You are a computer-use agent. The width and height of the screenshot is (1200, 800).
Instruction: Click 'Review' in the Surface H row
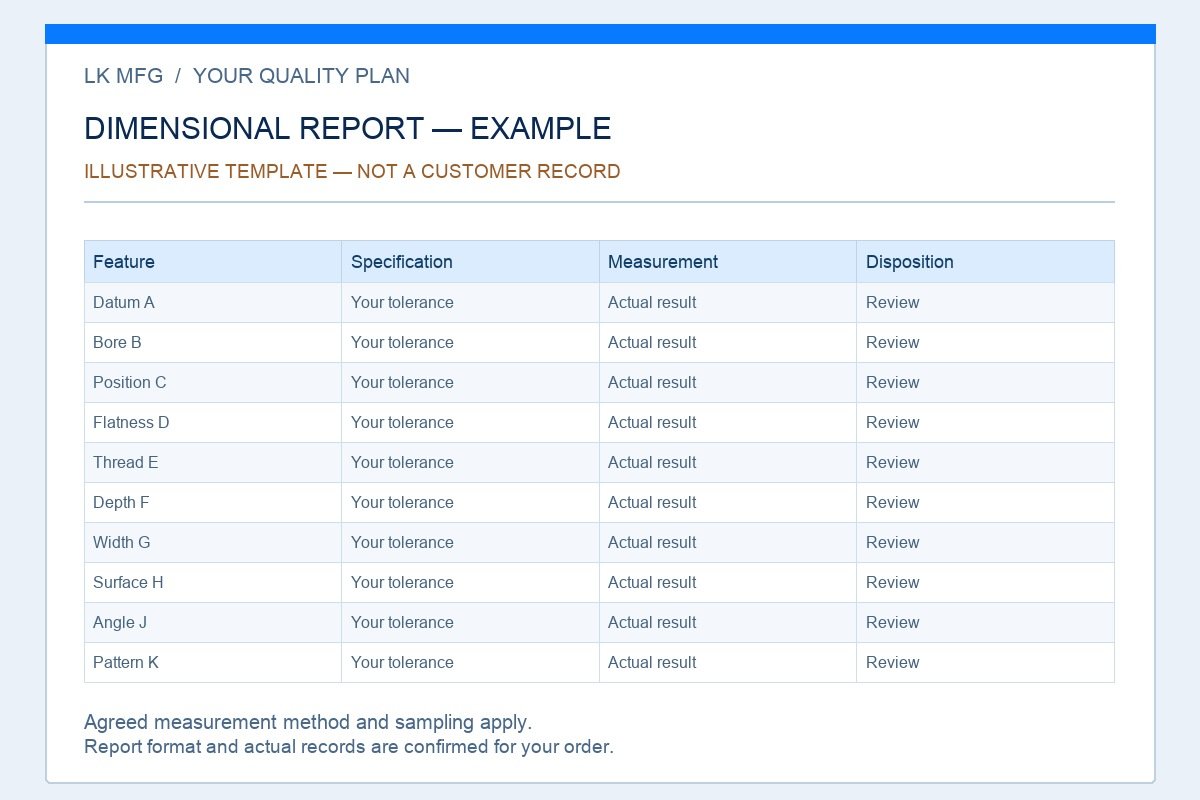tap(893, 582)
